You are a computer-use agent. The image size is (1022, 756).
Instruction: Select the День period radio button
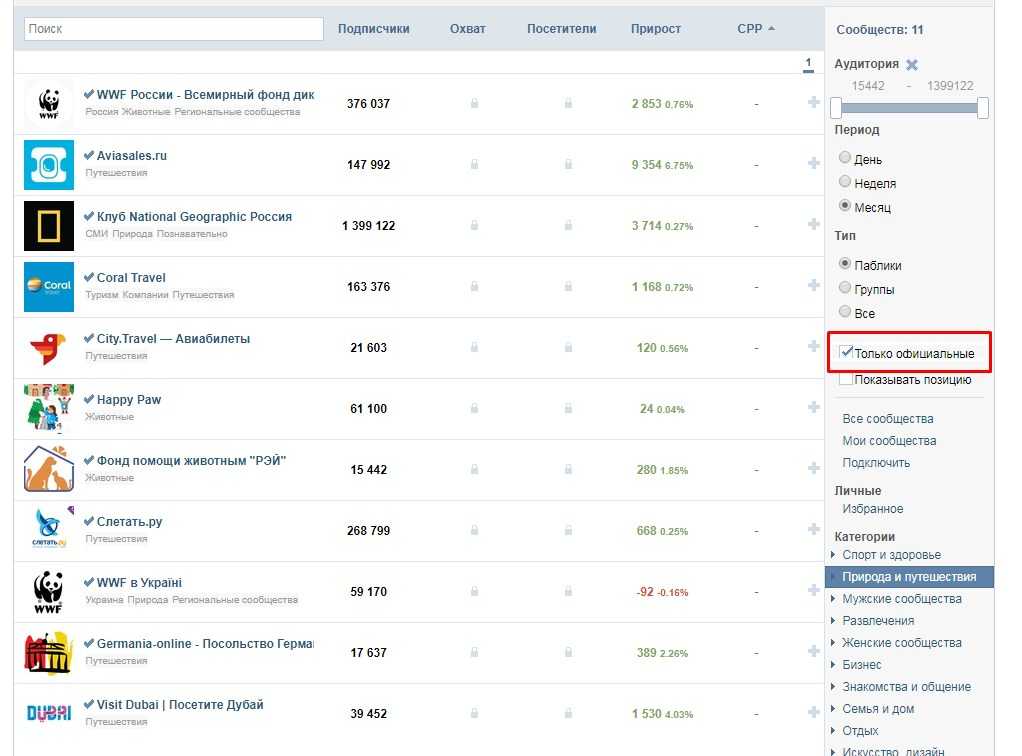tap(846, 158)
